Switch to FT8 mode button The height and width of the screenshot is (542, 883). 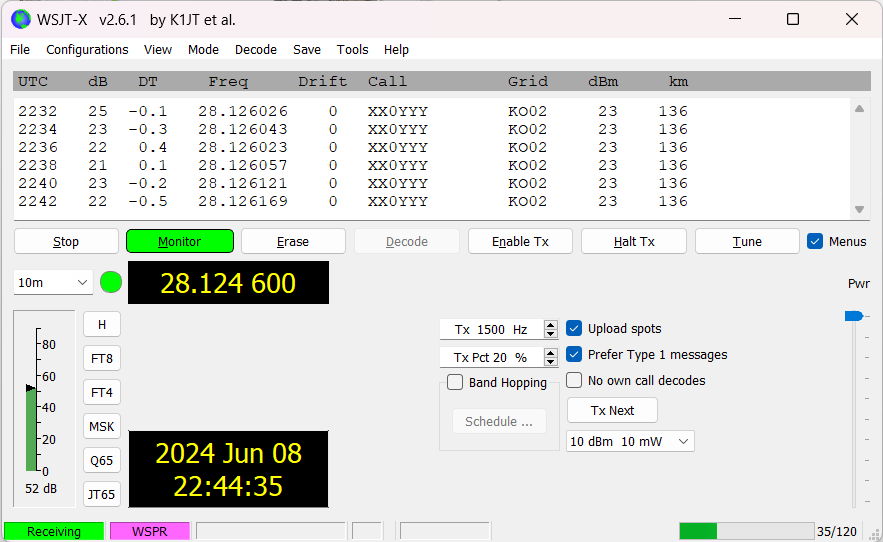click(x=102, y=358)
